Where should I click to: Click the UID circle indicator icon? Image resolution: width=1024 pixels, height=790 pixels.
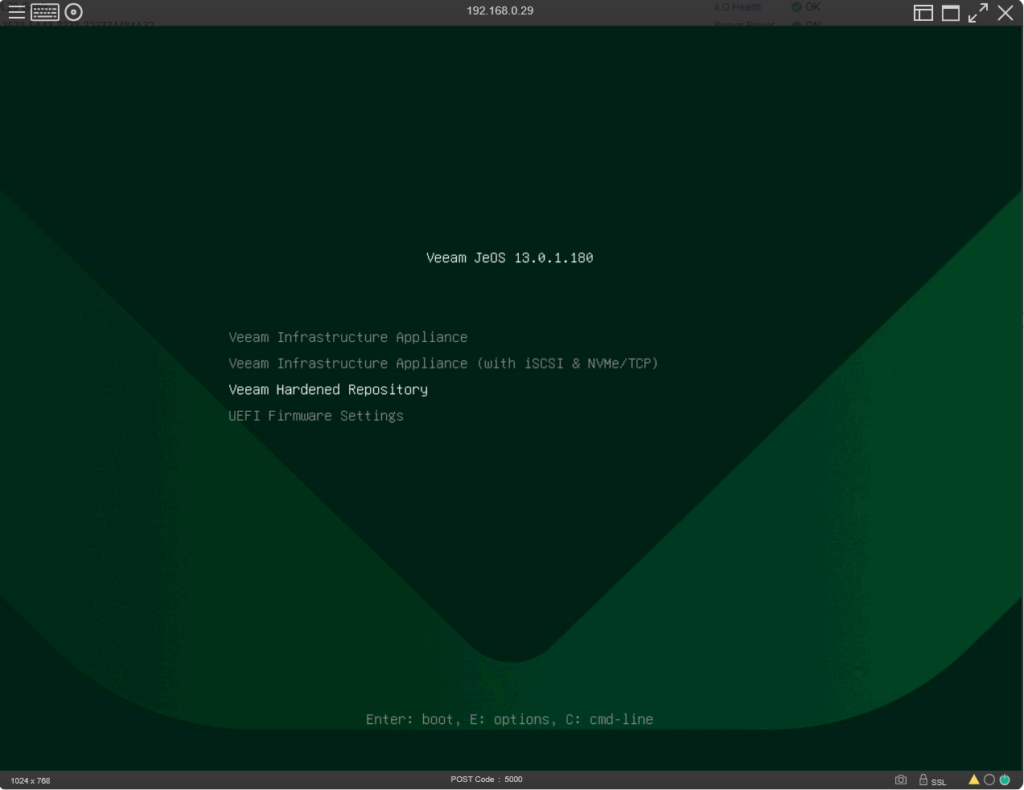[x=989, y=780]
